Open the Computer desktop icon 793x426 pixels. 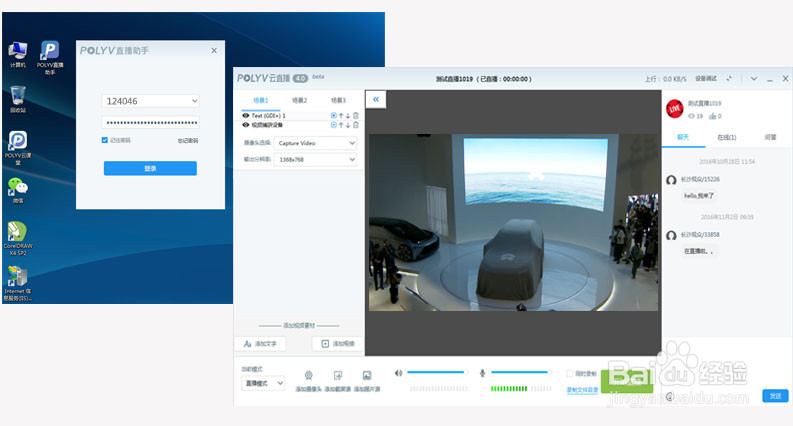(x=18, y=55)
